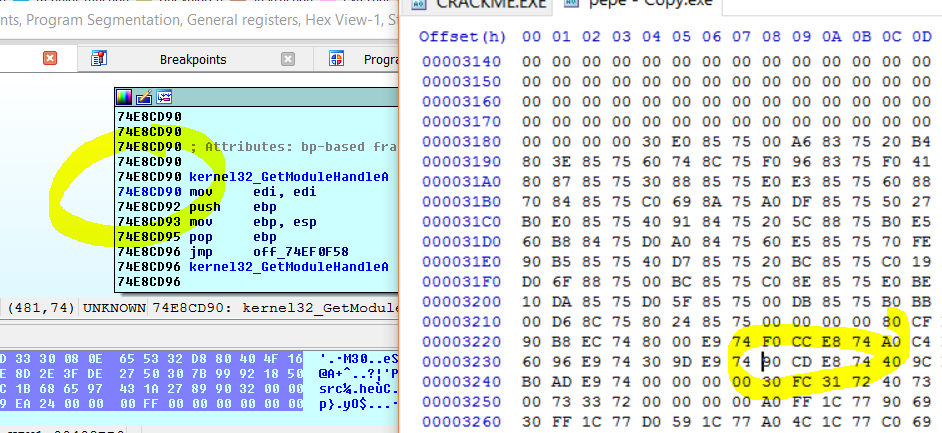
Task: Click the group nodes icon in node header
Action: pyautogui.click(x=162, y=97)
